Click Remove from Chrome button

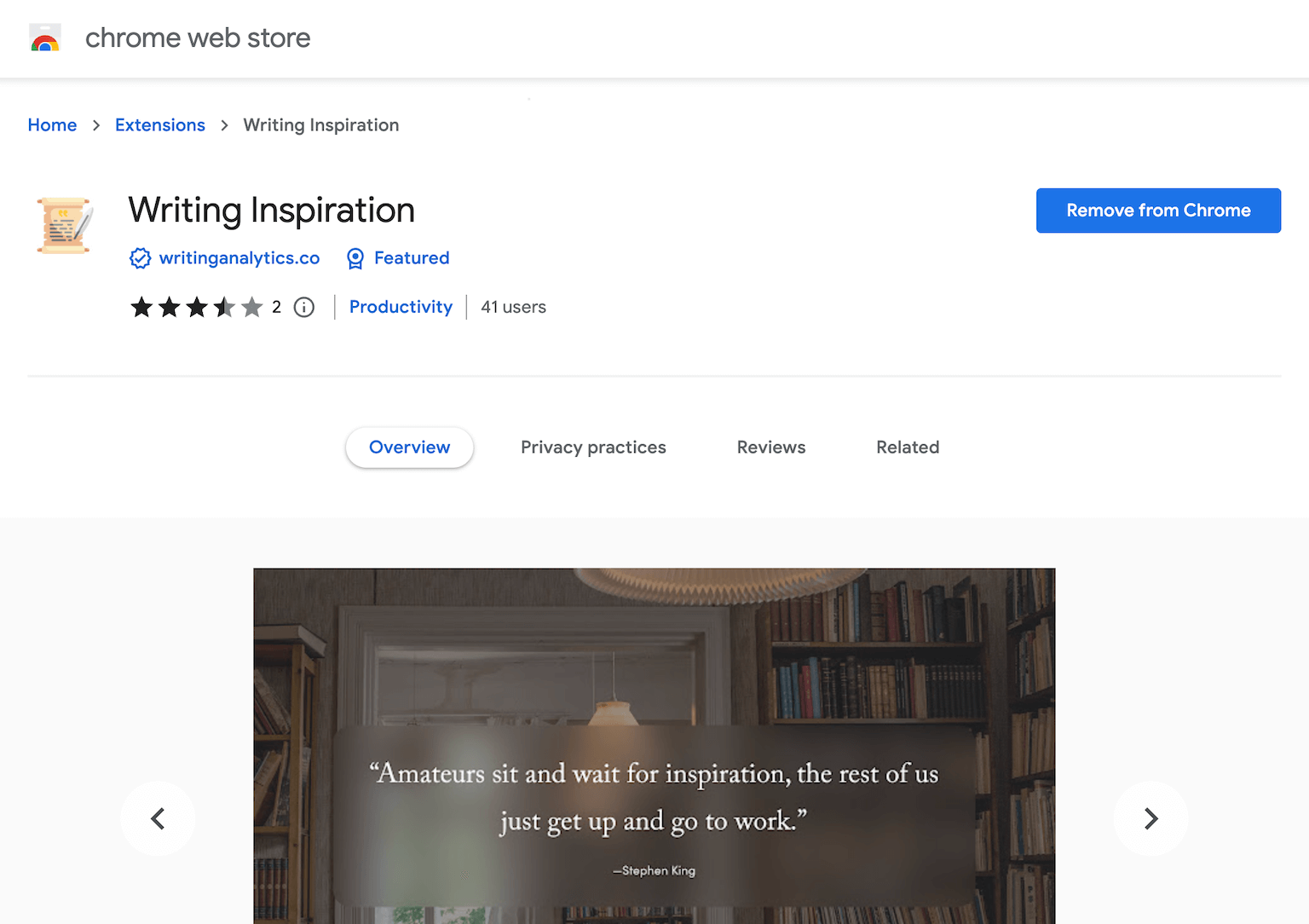(x=1158, y=211)
